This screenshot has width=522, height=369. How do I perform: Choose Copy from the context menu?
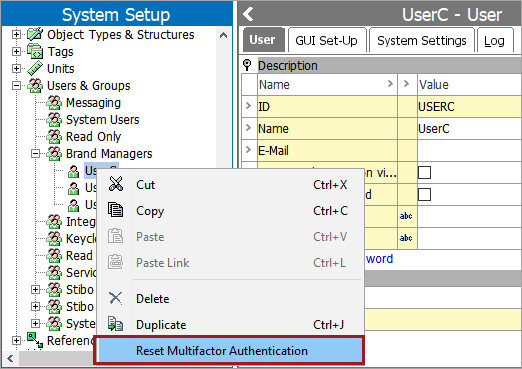point(230,210)
